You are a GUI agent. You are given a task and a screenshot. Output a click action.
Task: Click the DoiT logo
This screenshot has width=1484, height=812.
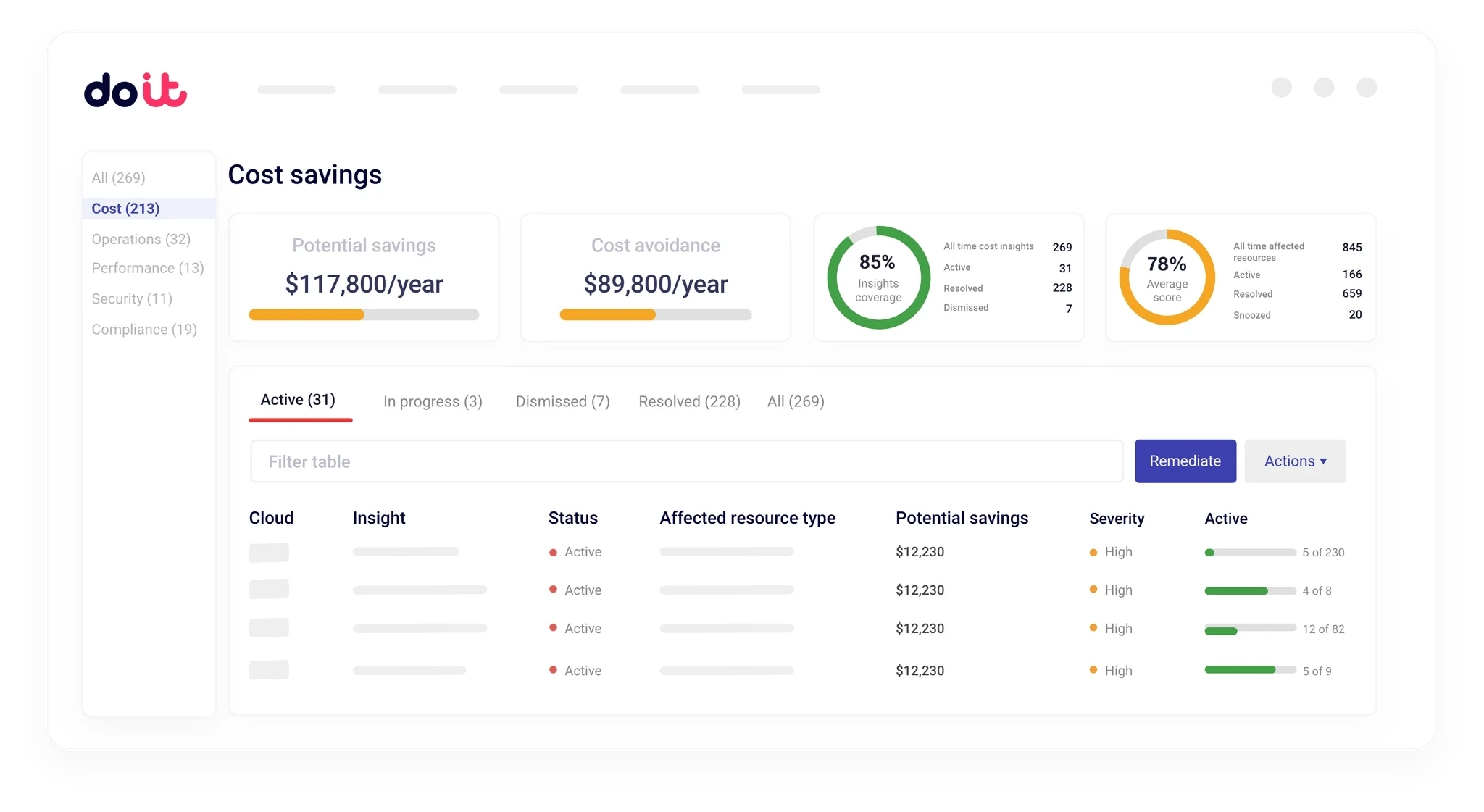(136, 90)
